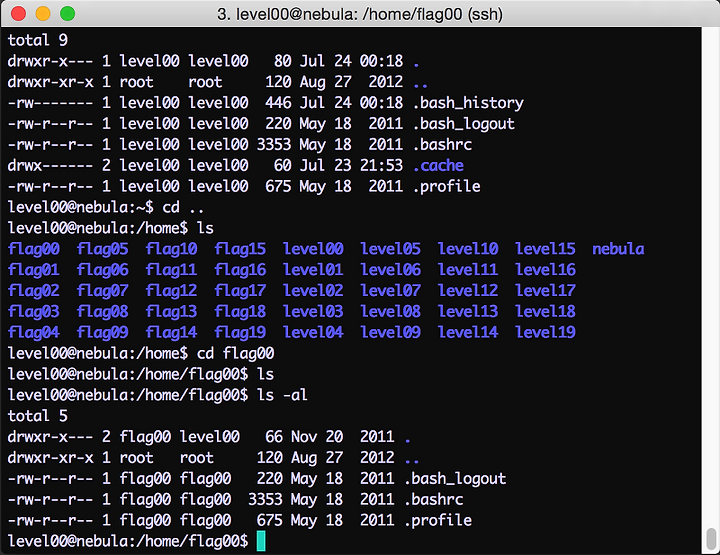
Task: Select the .bash_history file name
Action: [468, 103]
